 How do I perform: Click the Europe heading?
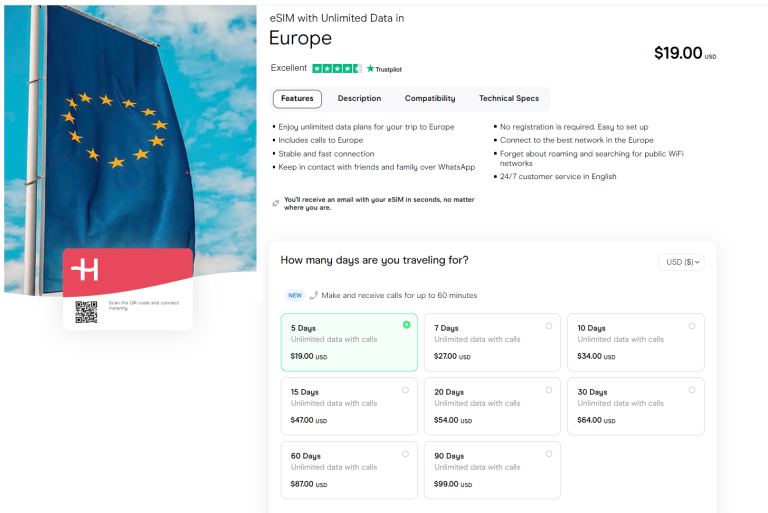(x=300, y=38)
